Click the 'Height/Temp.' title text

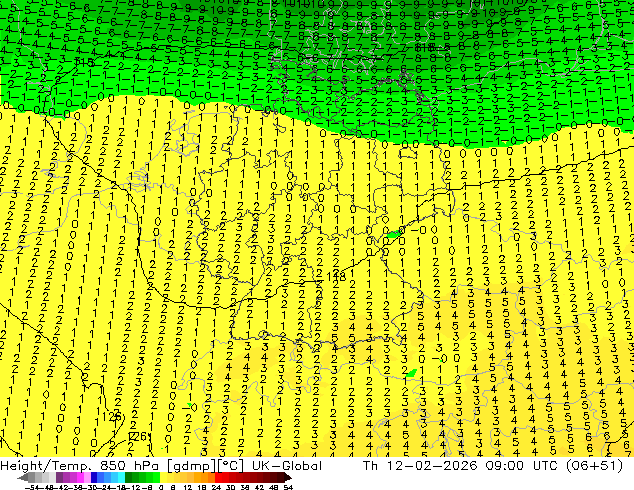click(46, 466)
